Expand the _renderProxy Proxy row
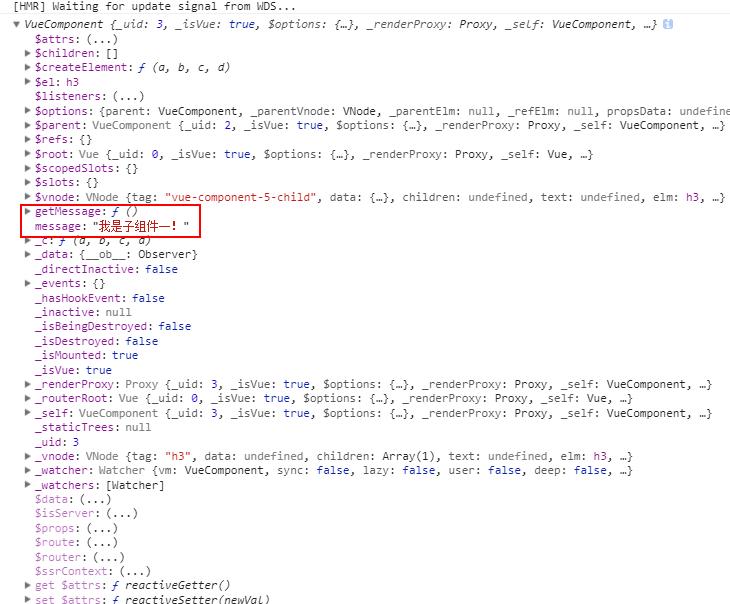 28,384
